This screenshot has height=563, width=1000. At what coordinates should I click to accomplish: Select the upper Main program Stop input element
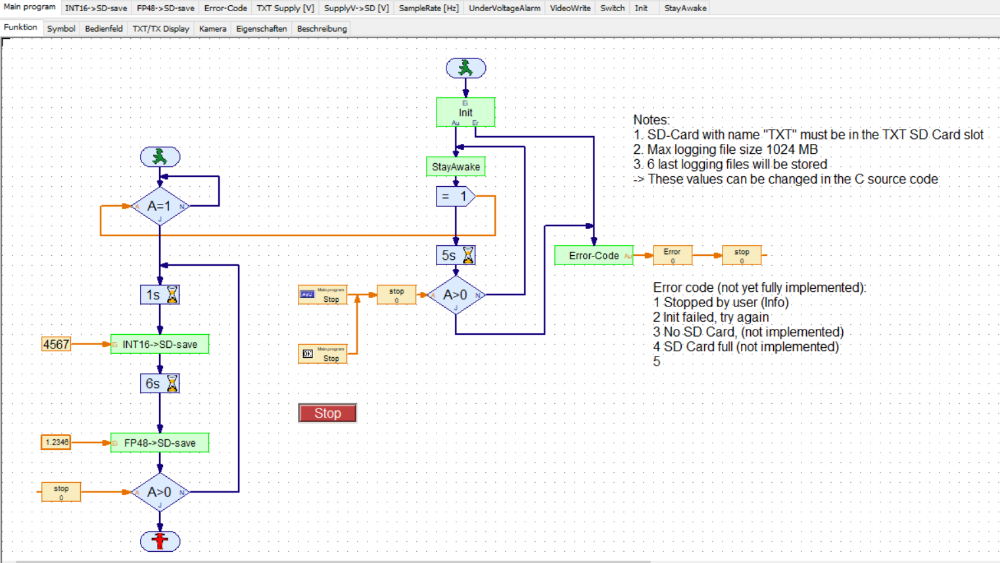(x=323, y=295)
